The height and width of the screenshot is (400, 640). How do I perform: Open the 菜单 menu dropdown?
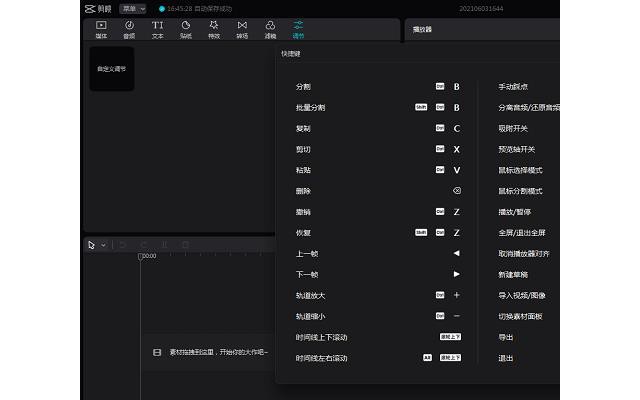tap(133, 9)
